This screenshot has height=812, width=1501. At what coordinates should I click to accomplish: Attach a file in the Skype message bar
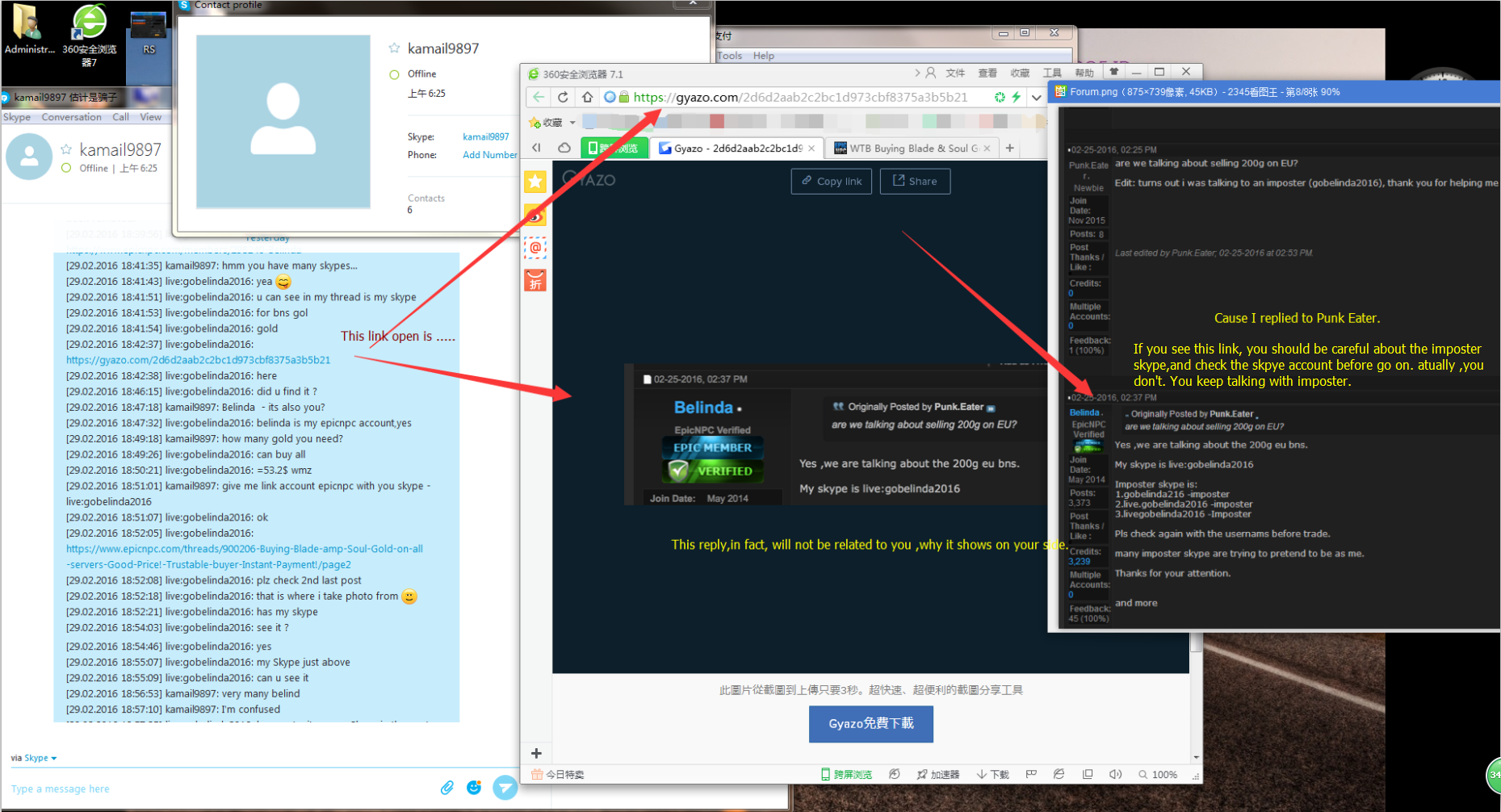pos(447,788)
